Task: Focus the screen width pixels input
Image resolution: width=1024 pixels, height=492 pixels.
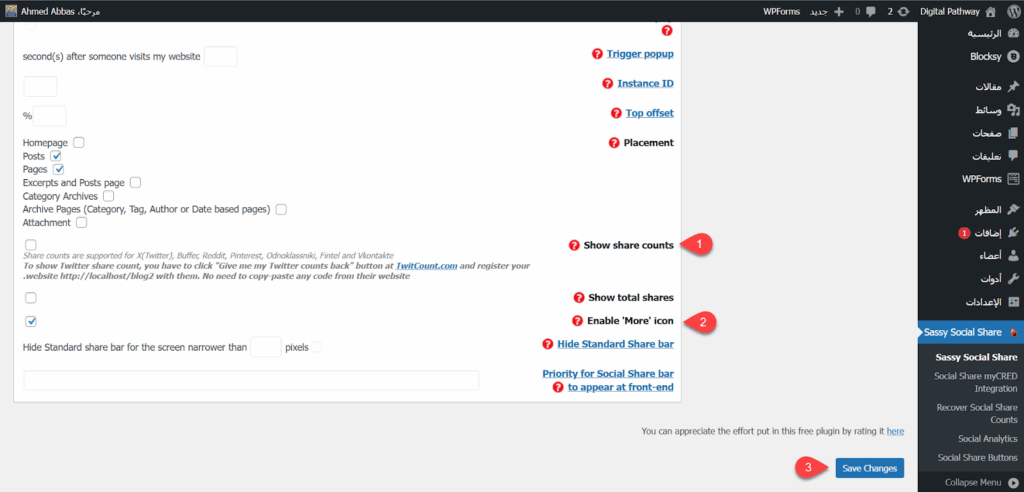Action: tap(266, 347)
